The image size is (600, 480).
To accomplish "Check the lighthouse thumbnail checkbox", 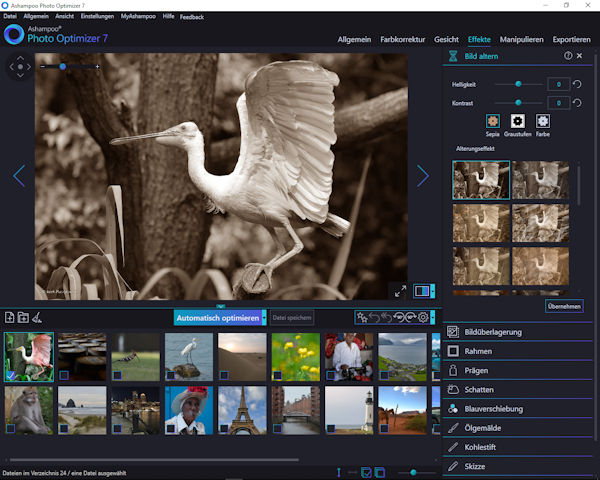I will tap(331, 428).
